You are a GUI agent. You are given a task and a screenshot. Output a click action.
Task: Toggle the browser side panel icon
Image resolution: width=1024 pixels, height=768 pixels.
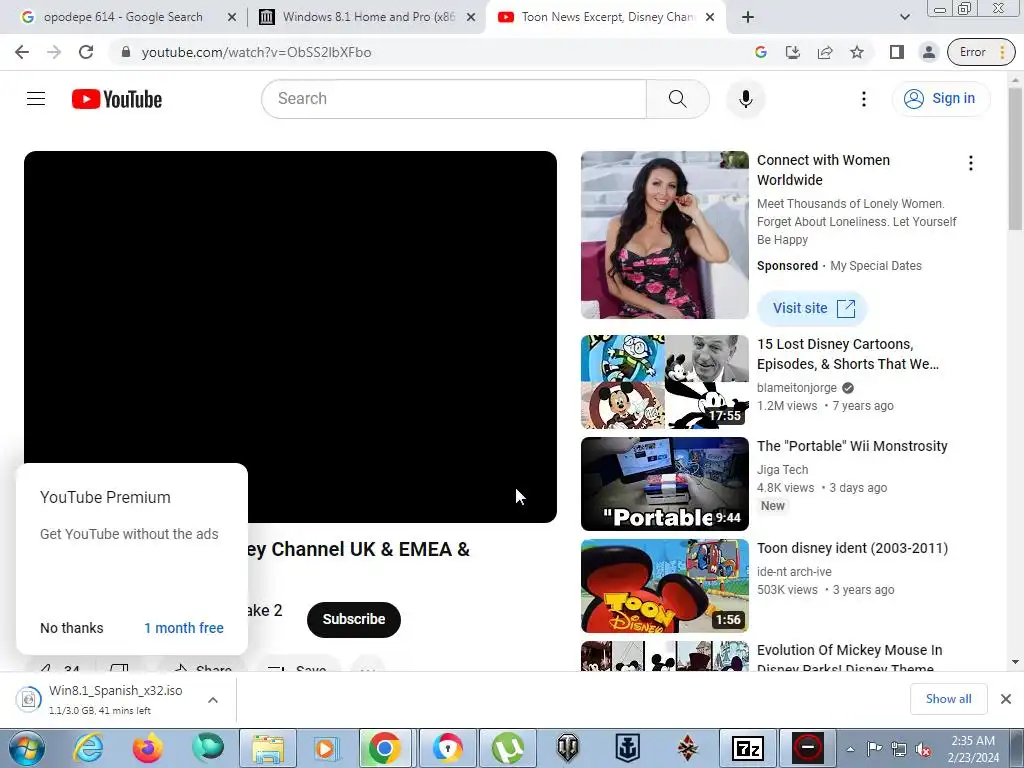(897, 52)
